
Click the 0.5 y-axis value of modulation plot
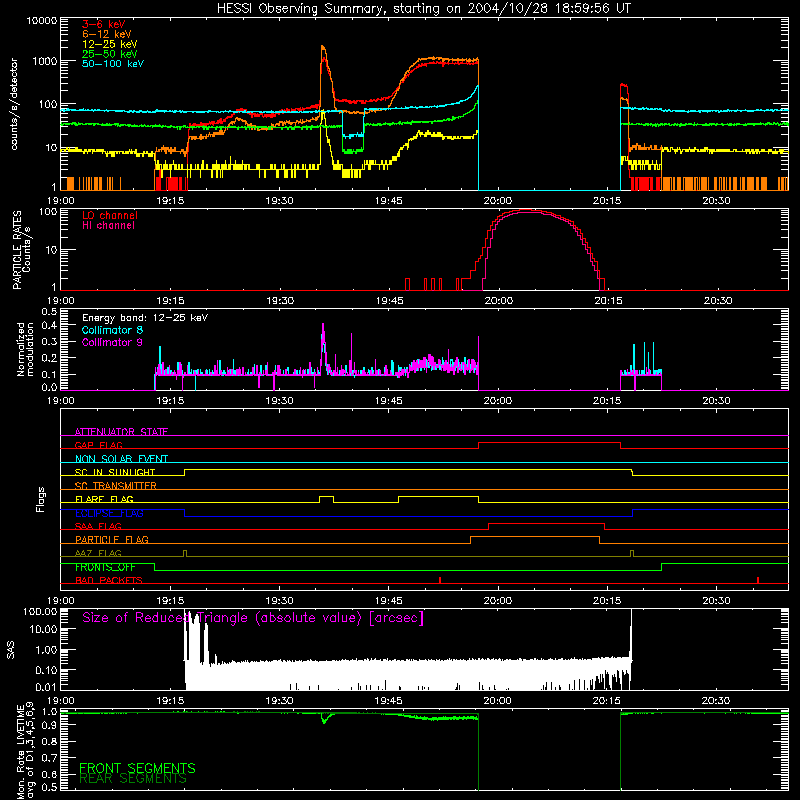click(x=49, y=311)
